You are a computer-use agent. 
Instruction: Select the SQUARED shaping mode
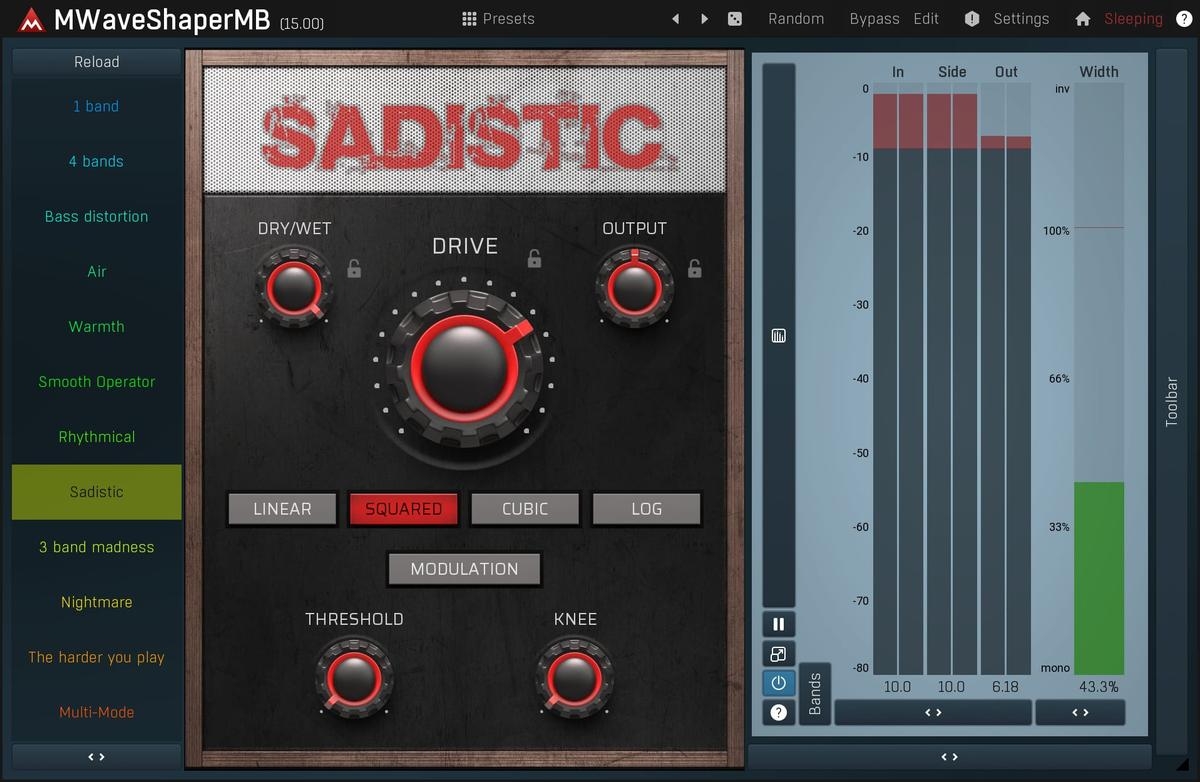pos(403,509)
